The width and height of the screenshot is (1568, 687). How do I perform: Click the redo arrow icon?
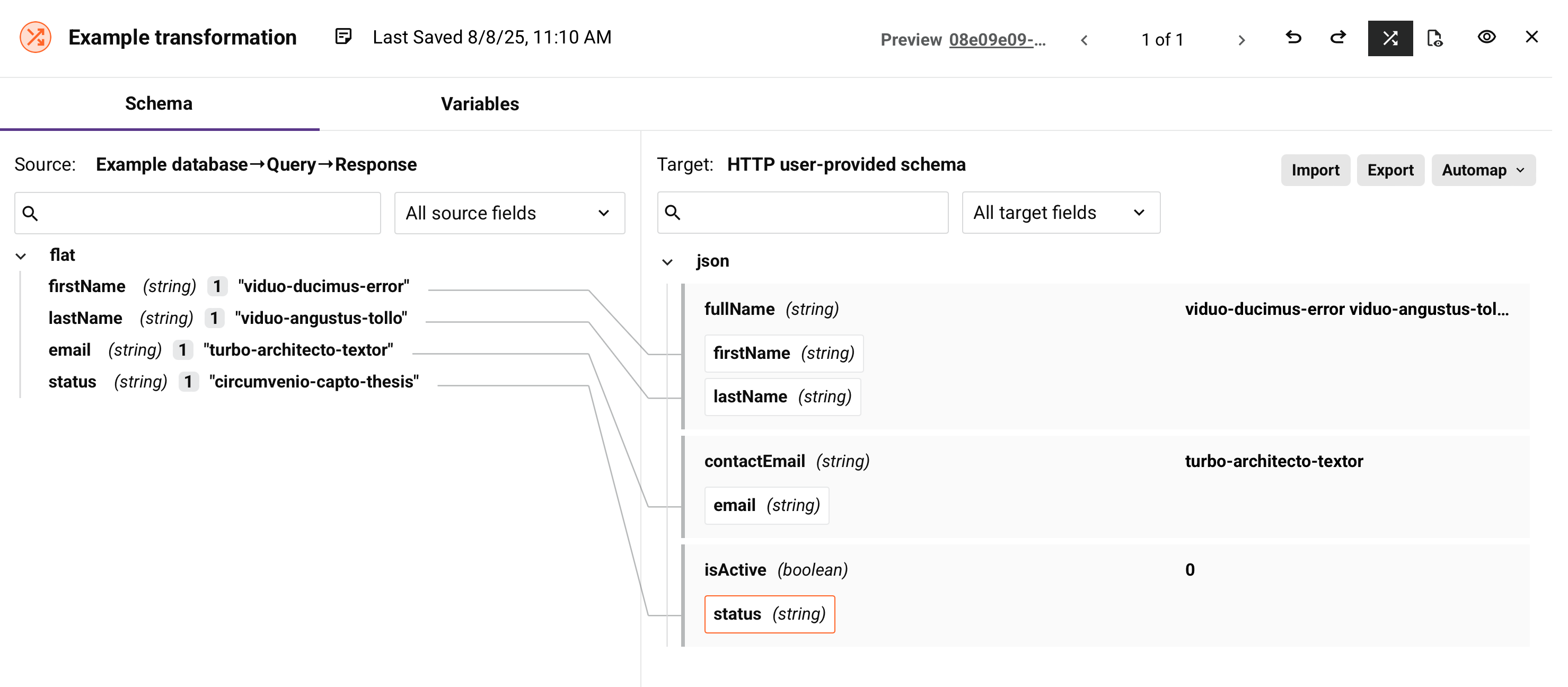(1338, 38)
